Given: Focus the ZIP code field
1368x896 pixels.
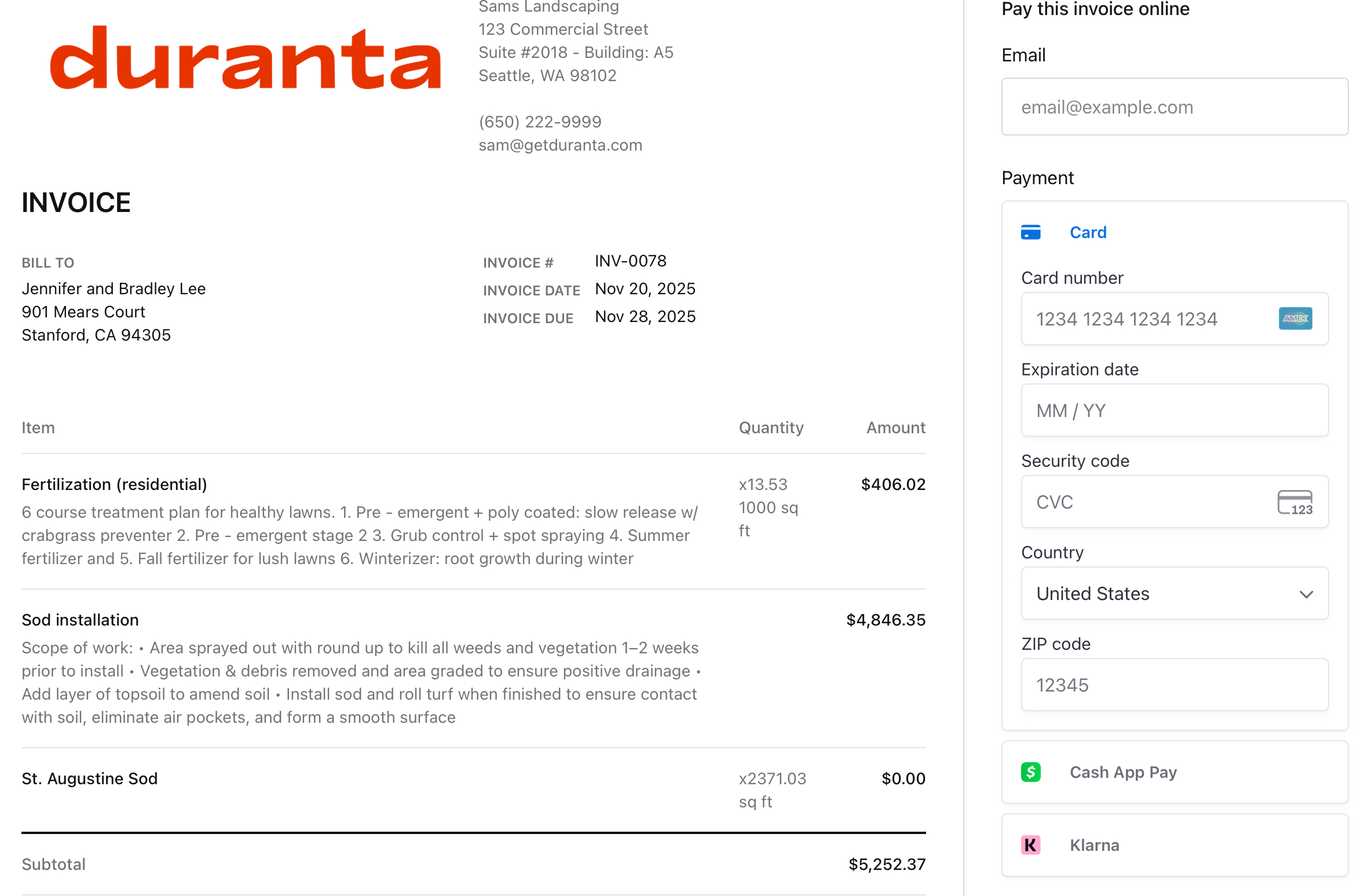Looking at the screenshot, I should 1174,685.
